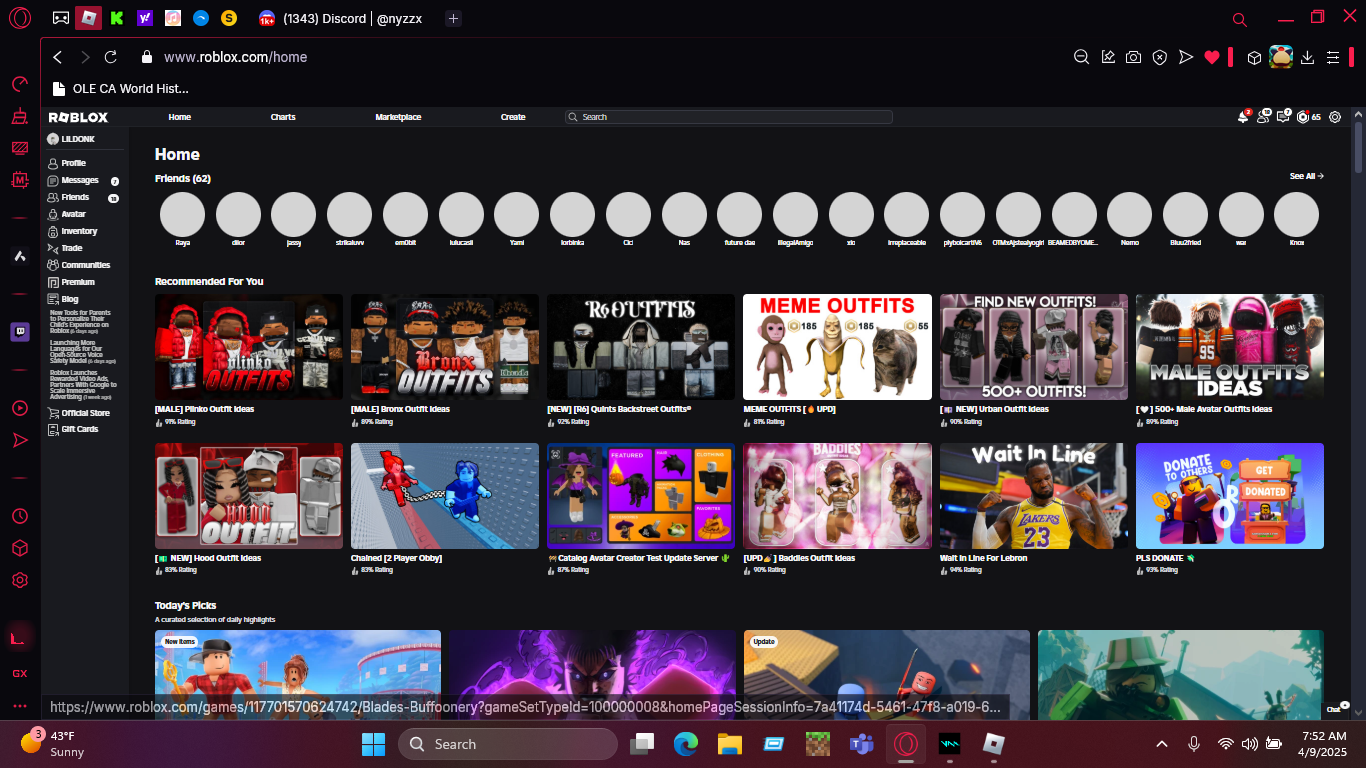This screenshot has width=1366, height=768.
Task: Reload the current page
Action: click(111, 57)
